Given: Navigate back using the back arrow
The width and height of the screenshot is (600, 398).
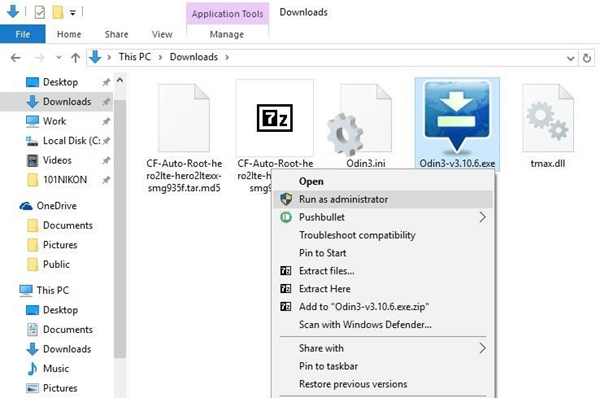Looking at the screenshot, I should click(16, 58).
